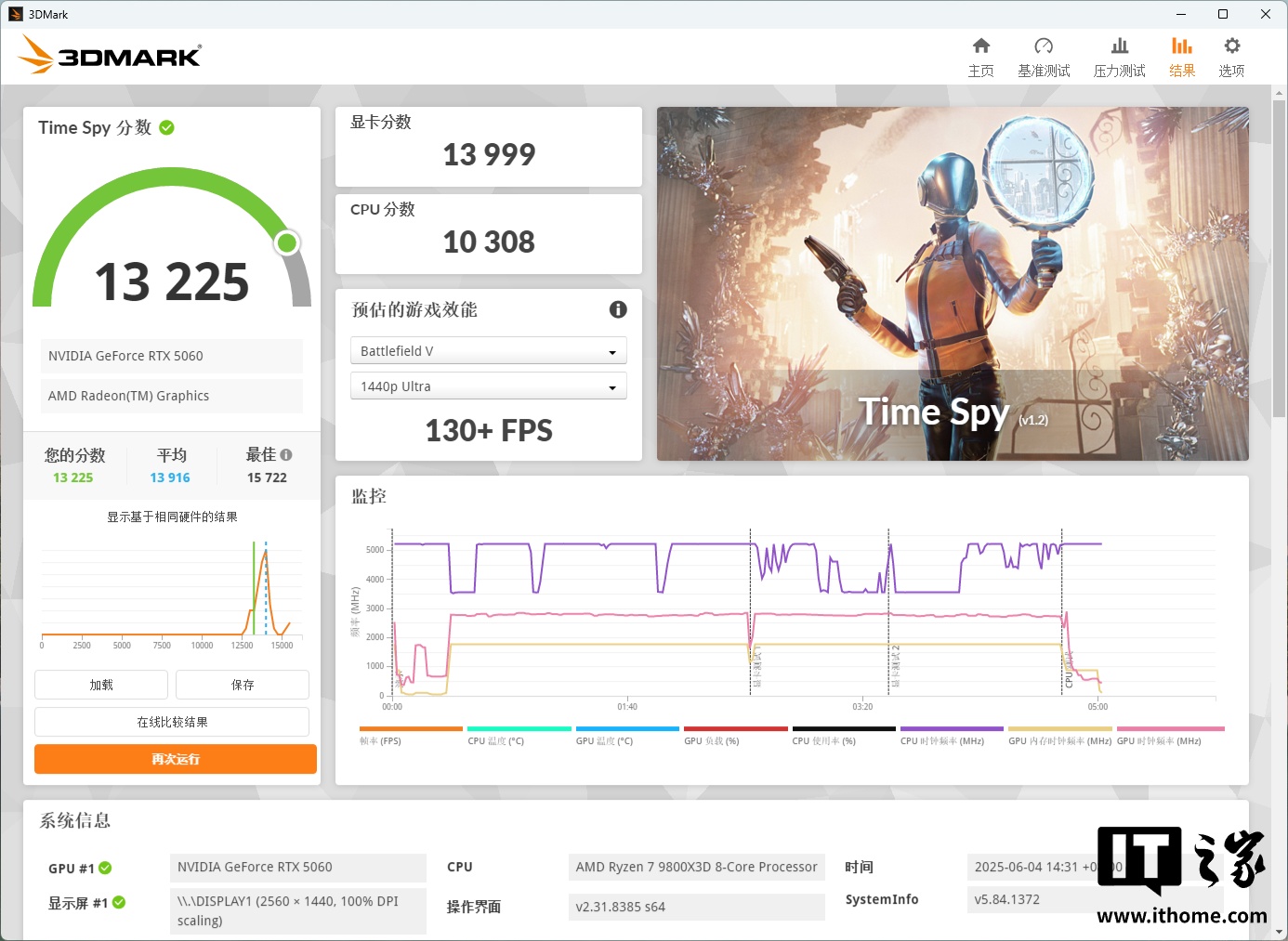Click the 3DMark logo in header
Image resolution: width=1288 pixels, height=941 pixels.
point(110,56)
